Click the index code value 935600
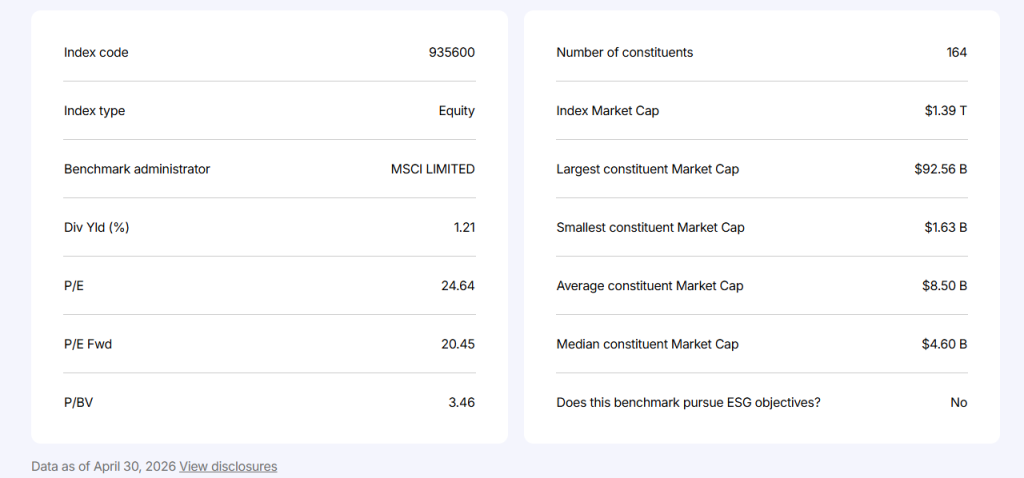The height and width of the screenshot is (478, 1024). [x=452, y=52]
